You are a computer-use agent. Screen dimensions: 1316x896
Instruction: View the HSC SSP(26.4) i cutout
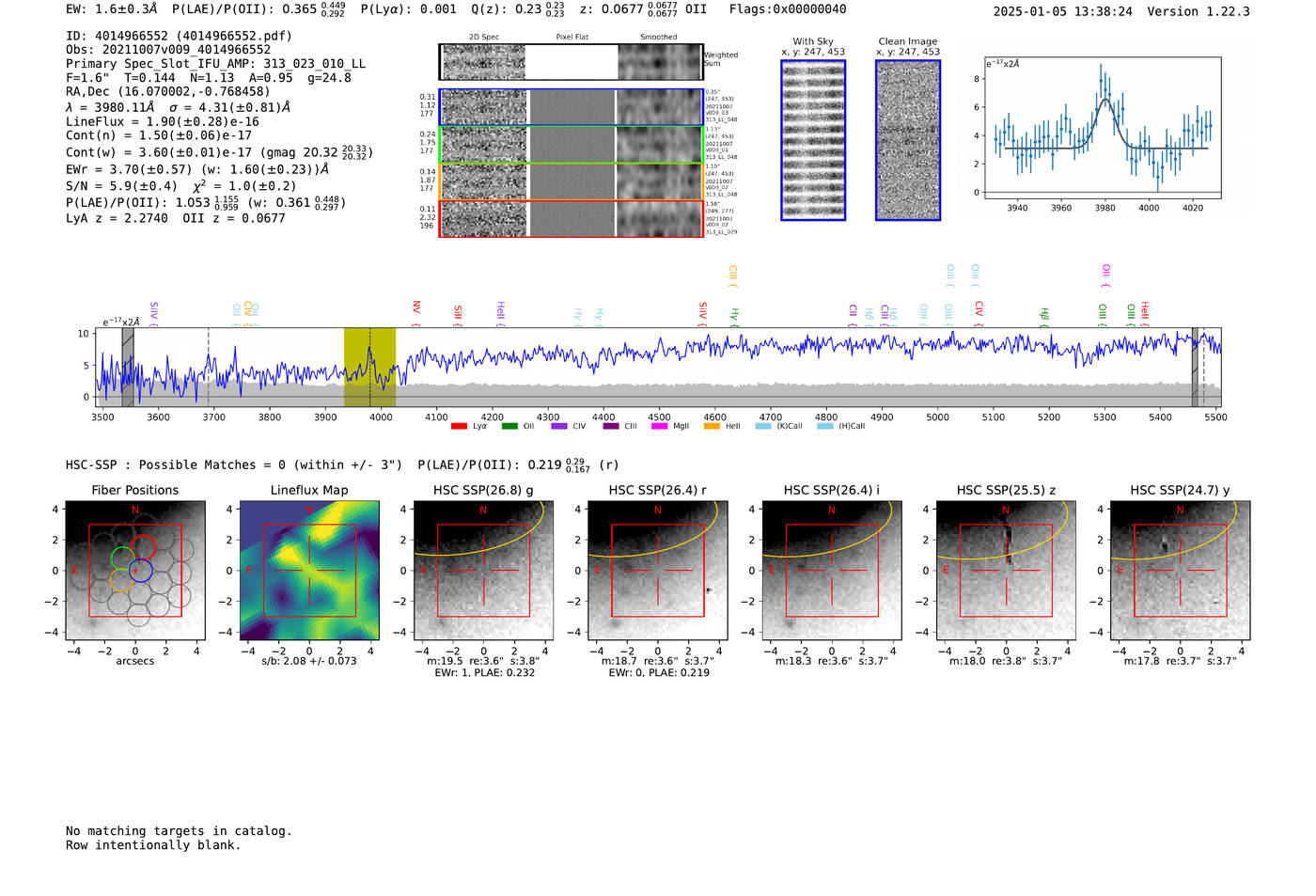(x=832, y=570)
